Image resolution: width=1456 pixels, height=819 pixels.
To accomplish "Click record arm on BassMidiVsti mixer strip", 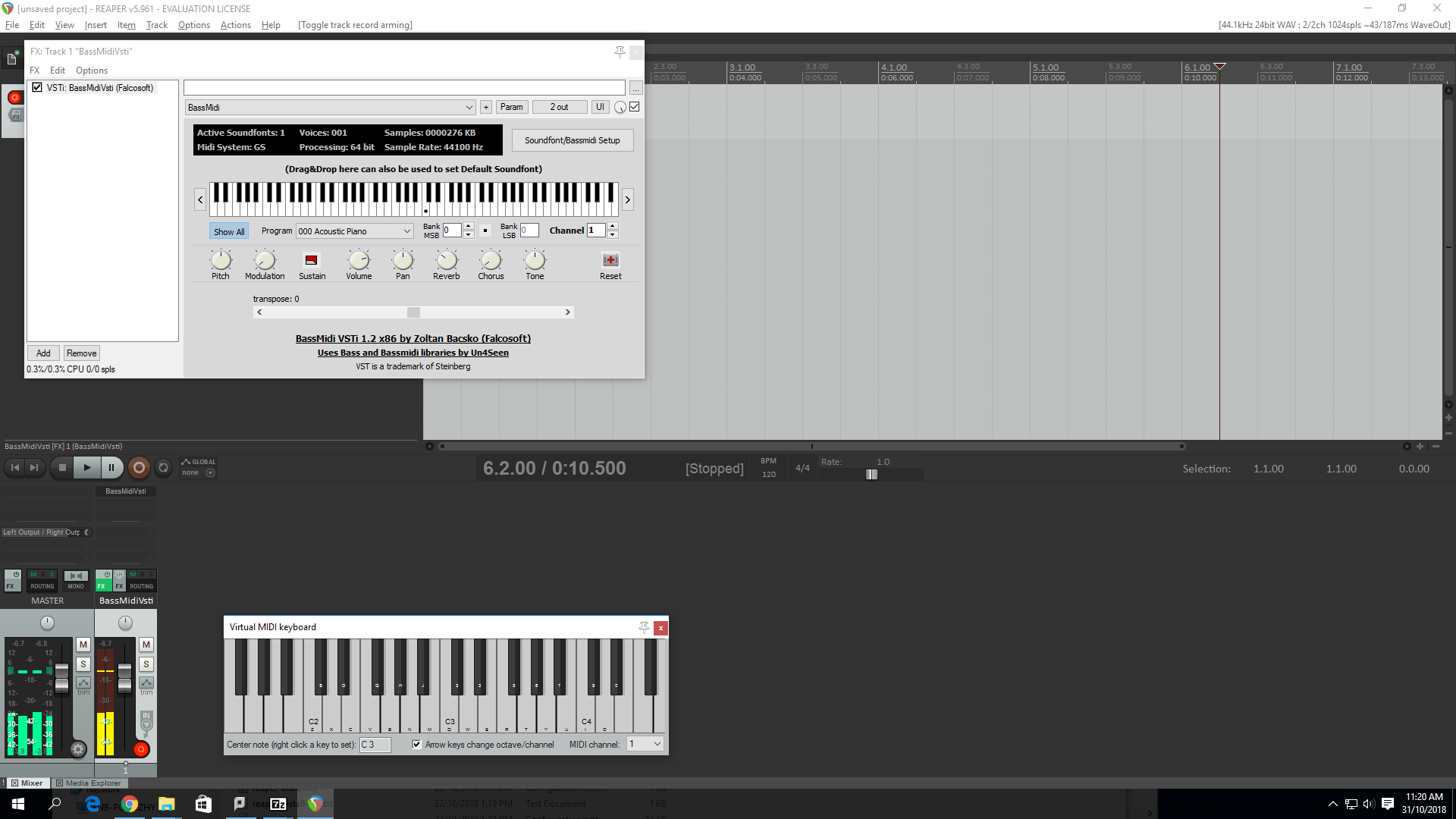I will (x=140, y=749).
